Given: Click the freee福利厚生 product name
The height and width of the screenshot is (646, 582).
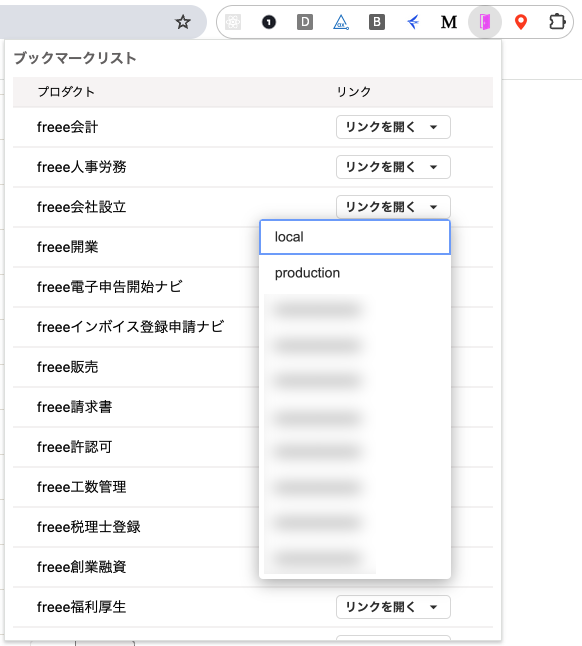Looking at the screenshot, I should [x=82, y=607].
